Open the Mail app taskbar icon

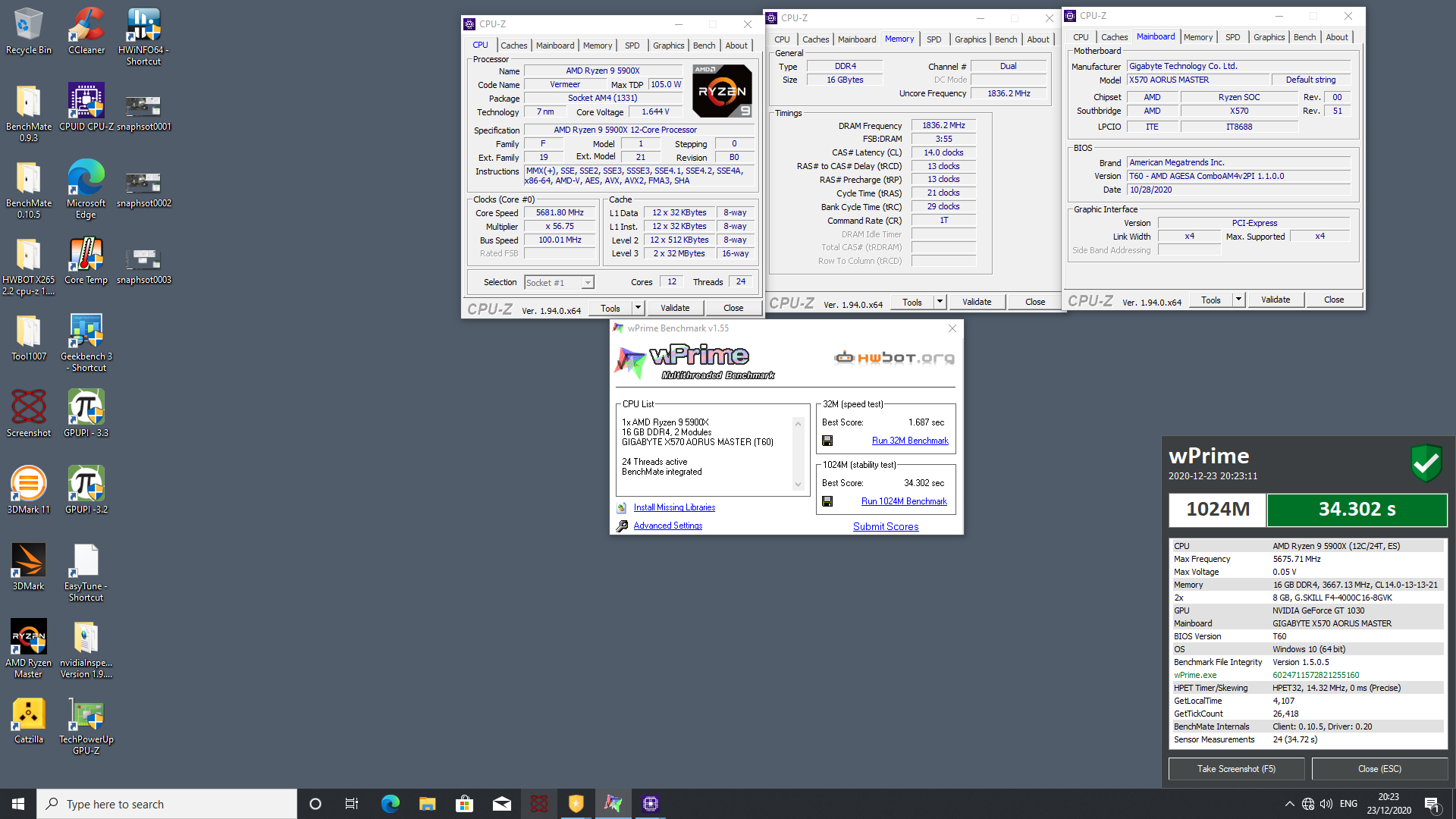click(x=501, y=804)
